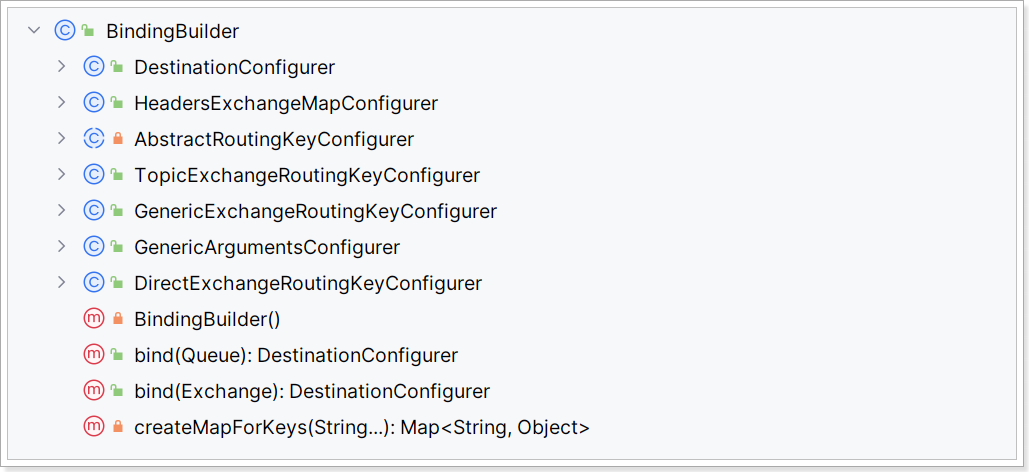Click the method icon of bind(Queue)
The height and width of the screenshot is (472, 1029).
pos(94,355)
